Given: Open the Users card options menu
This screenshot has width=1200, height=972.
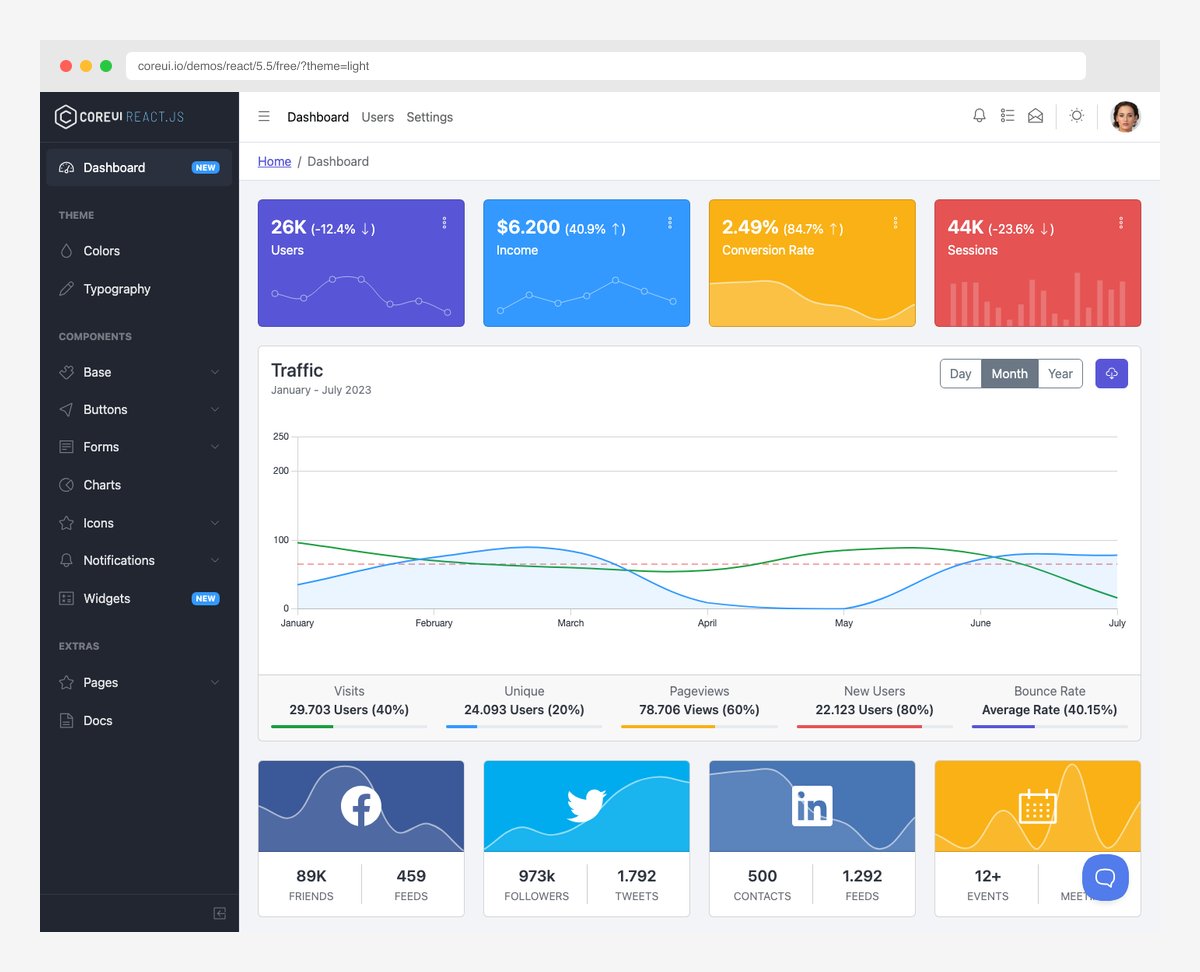Looking at the screenshot, I should (x=444, y=223).
